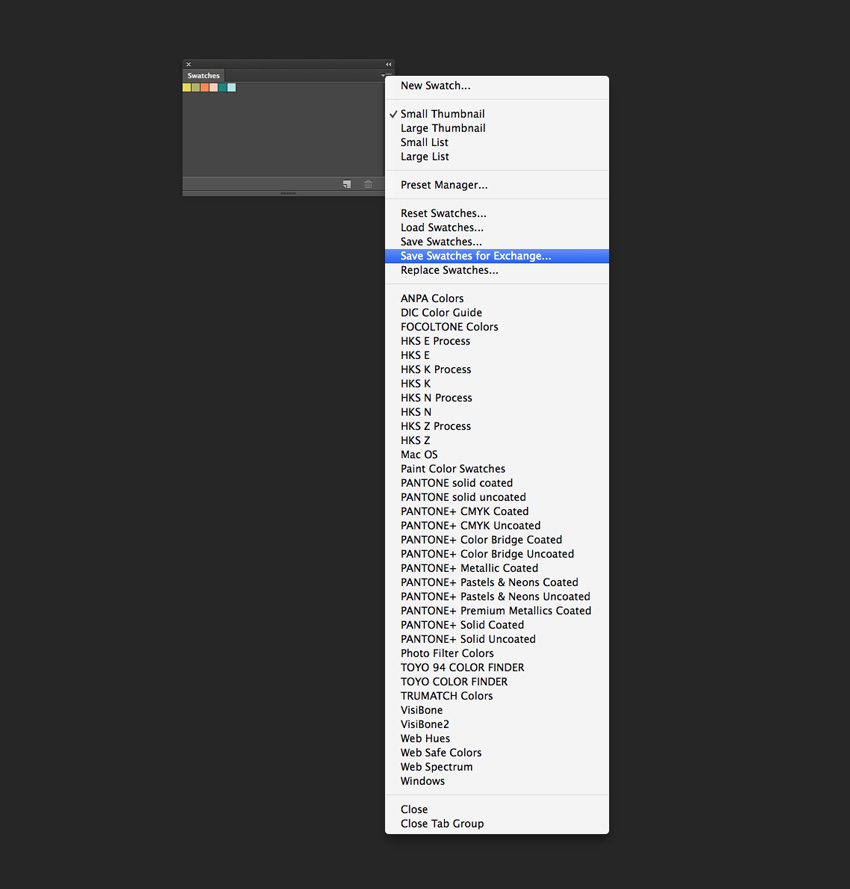Load HKS K Process library
850x889 pixels.
click(497, 369)
